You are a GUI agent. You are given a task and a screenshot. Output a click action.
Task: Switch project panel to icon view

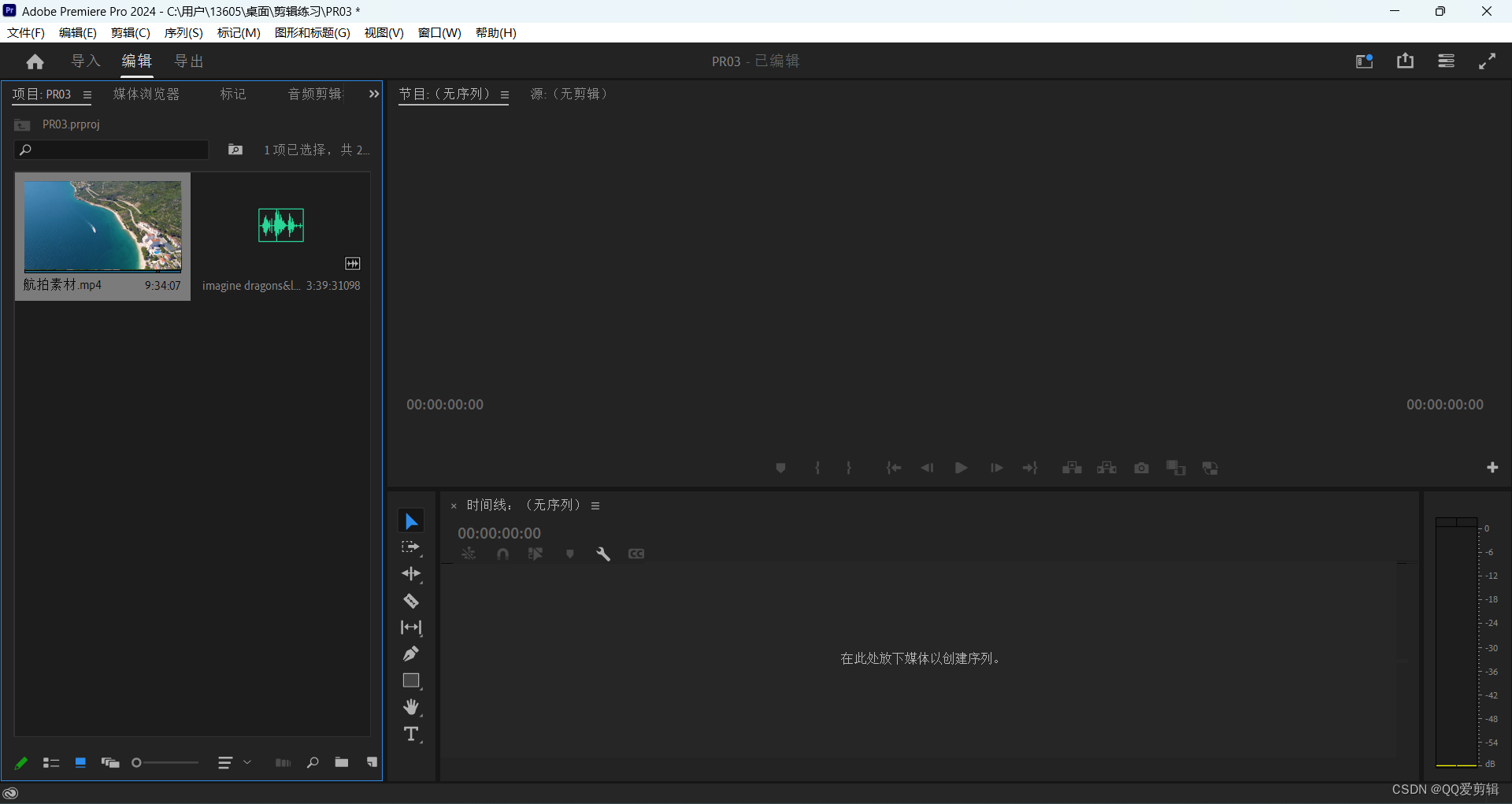[x=80, y=762]
